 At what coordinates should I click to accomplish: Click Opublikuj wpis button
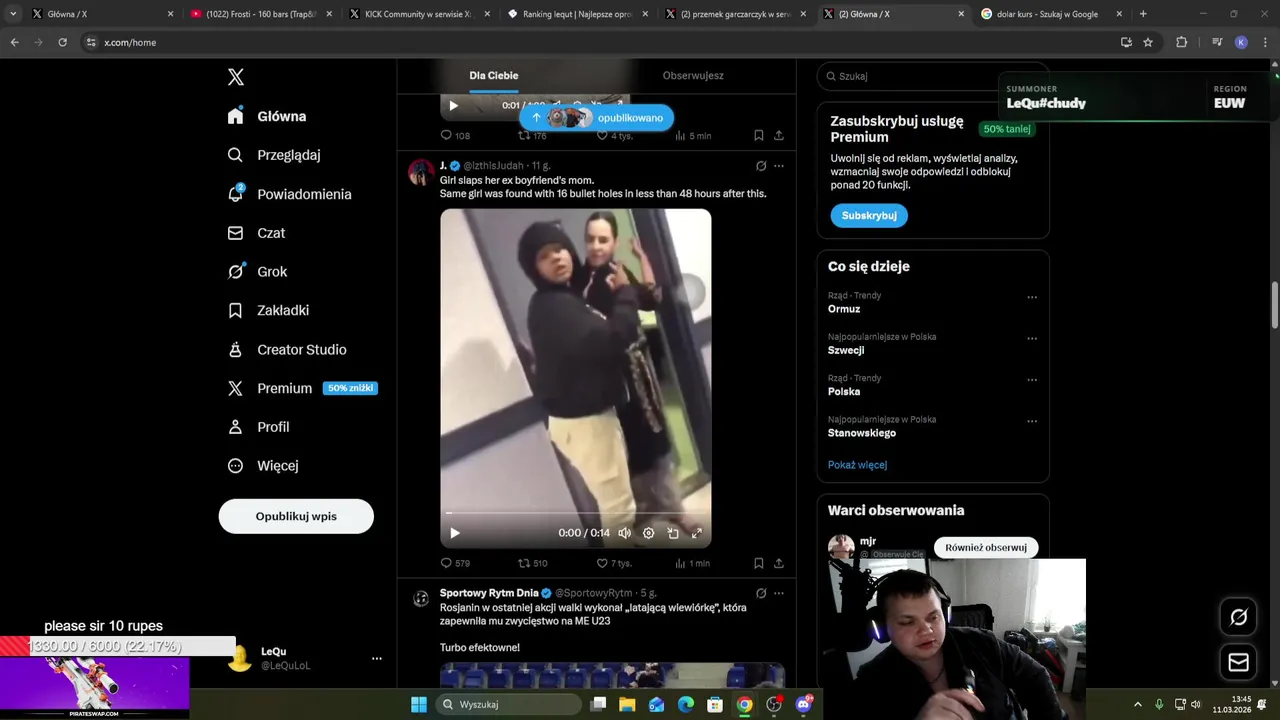(x=296, y=516)
